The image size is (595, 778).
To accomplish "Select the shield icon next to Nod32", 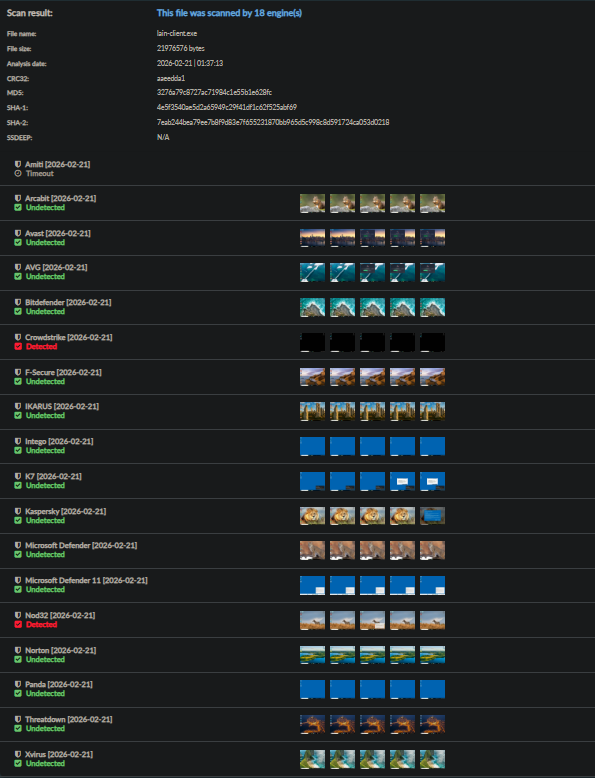I will click(x=18, y=615).
